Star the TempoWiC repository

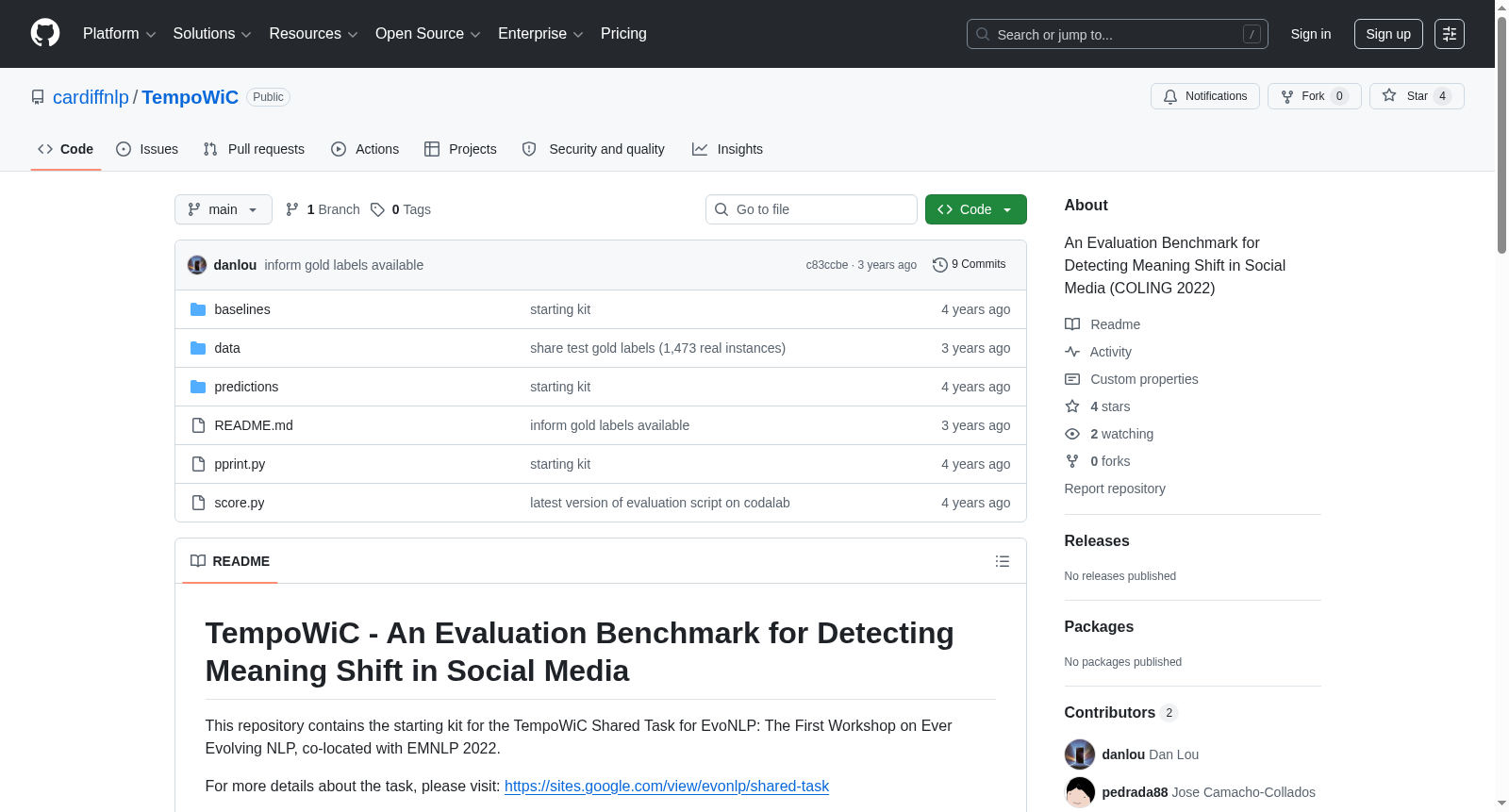click(1417, 96)
